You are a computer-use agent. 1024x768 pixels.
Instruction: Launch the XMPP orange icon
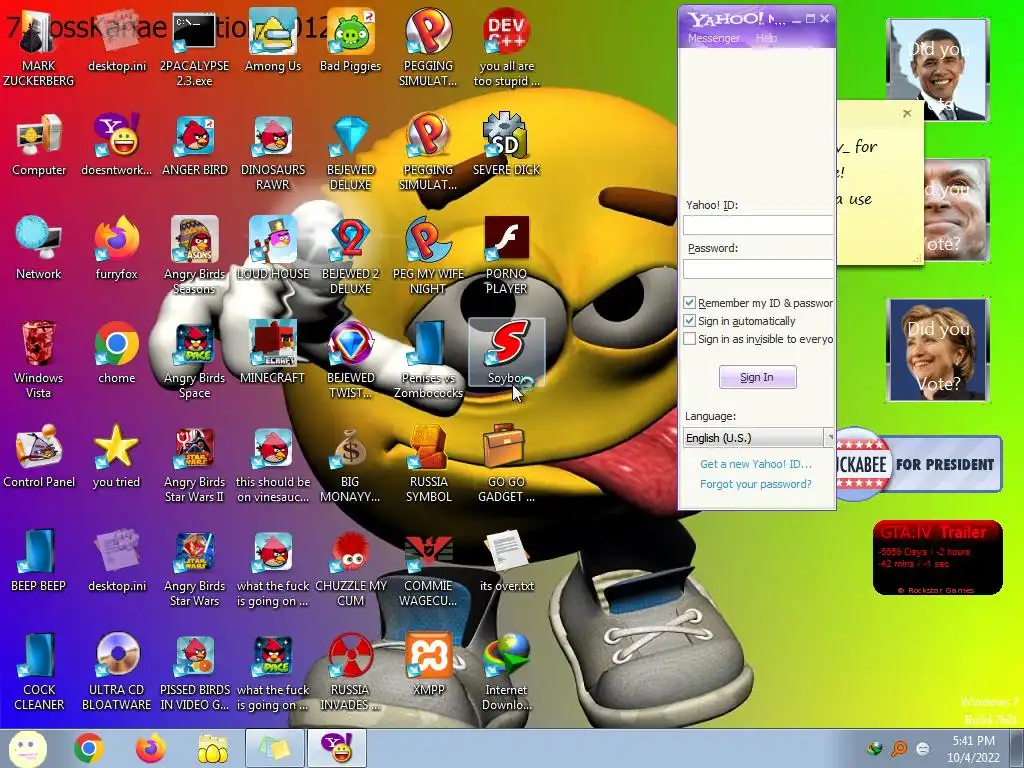coord(428,664)
